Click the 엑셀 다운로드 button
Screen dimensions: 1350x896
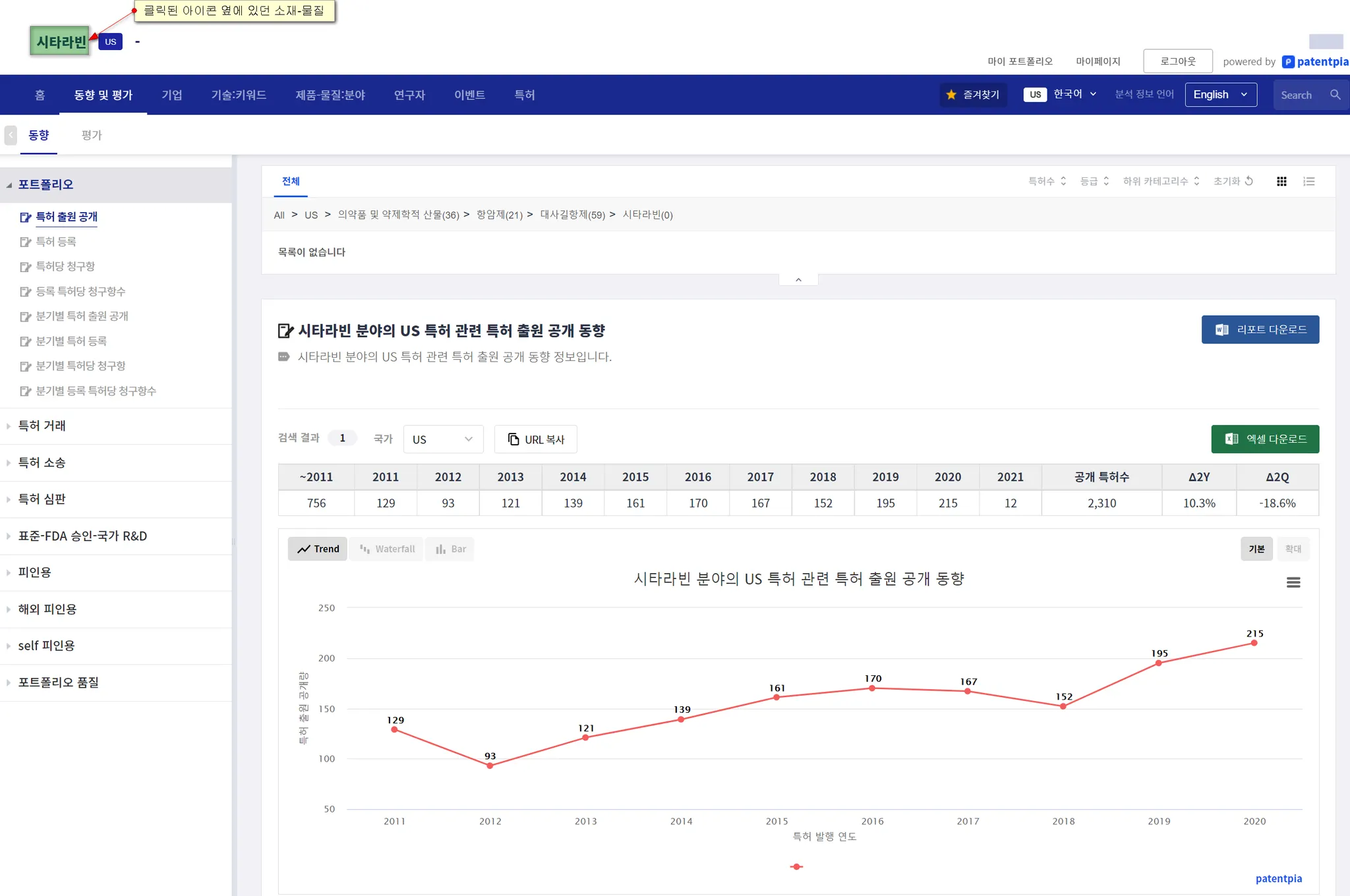pyautogui.click(x=1265, y=439)
